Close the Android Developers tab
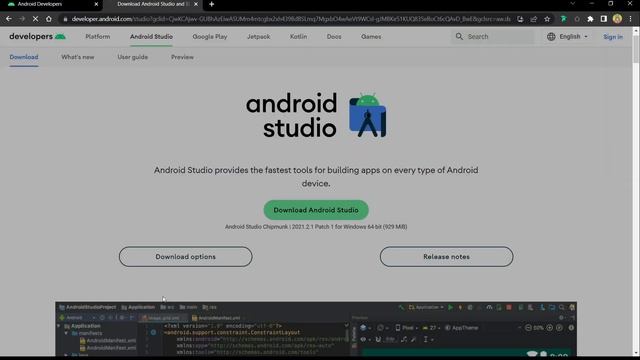640x360 pixels. tap(96, 4)
